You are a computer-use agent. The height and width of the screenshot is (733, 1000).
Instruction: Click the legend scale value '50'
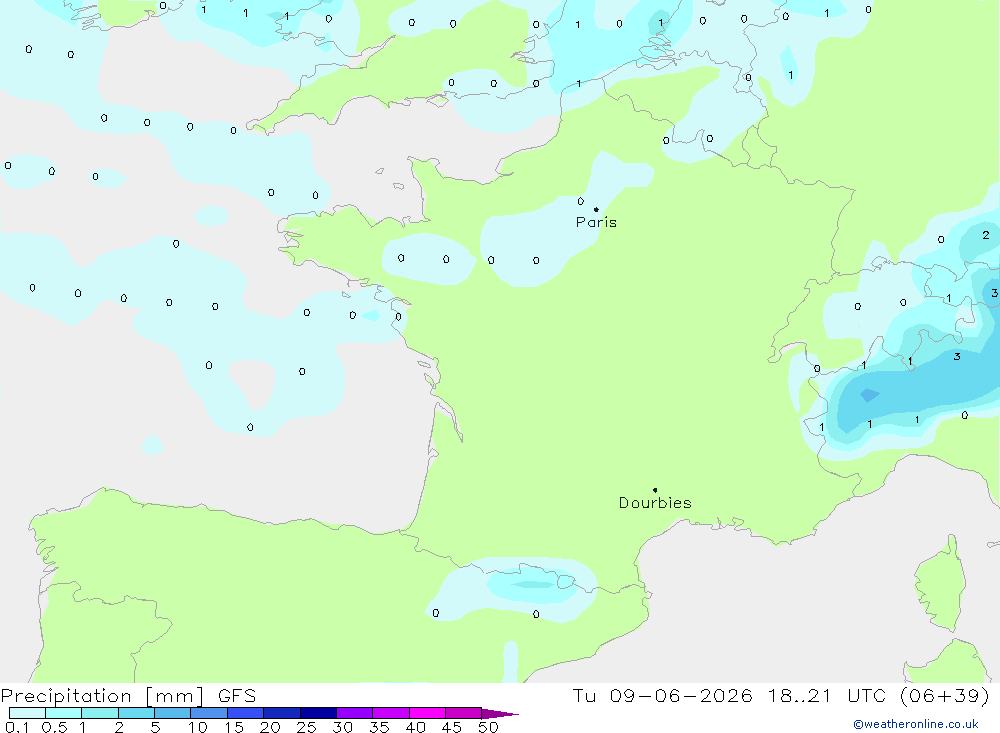(x=488, y=727)
